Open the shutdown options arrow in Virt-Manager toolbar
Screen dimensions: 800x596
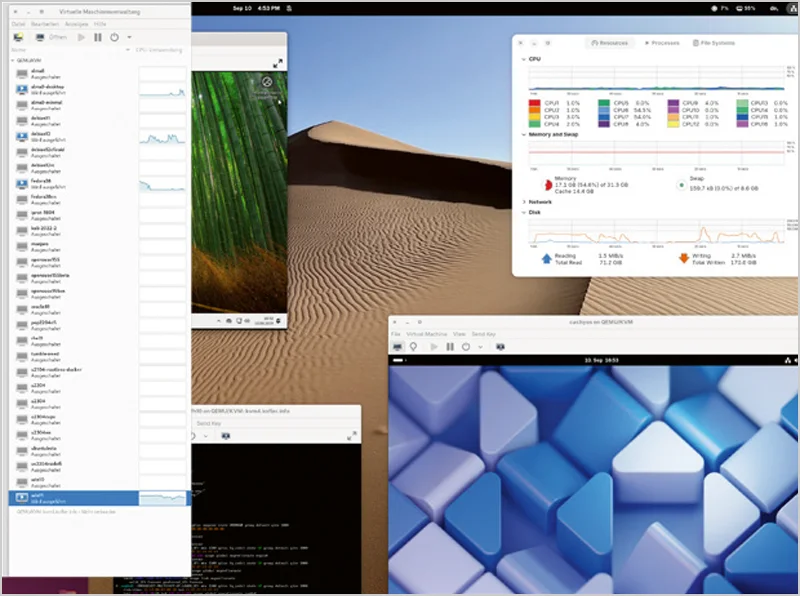129,37
